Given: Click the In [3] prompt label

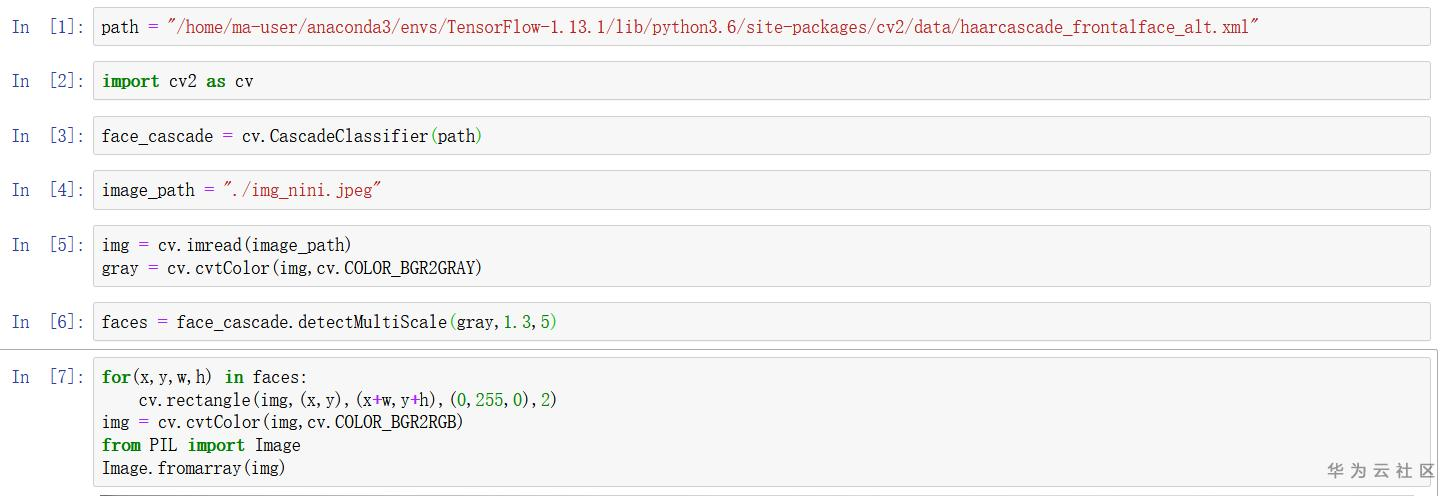Looking at the screenshot, I should coord(48,136).
